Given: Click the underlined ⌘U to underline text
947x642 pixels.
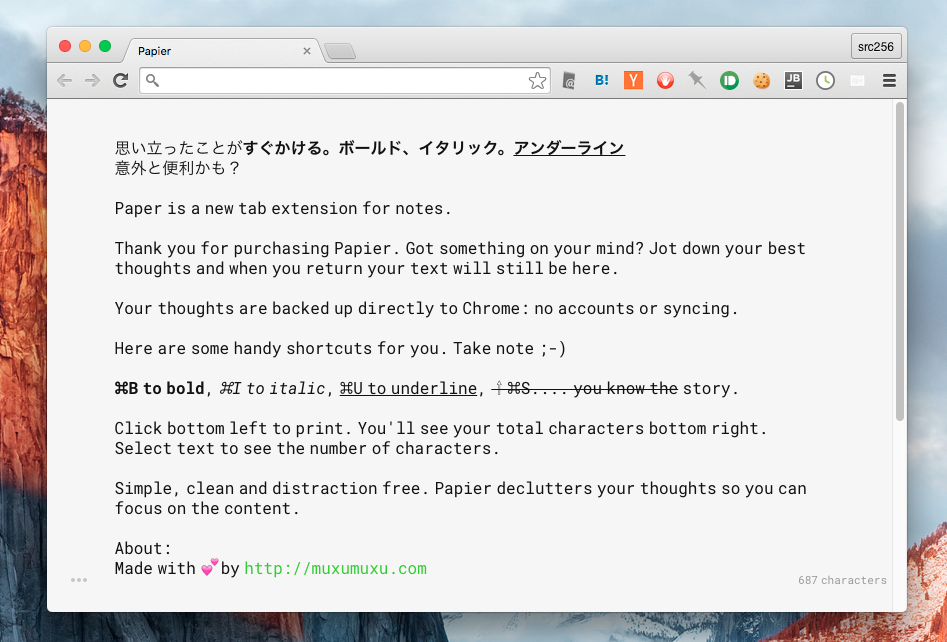Looking at the screenshot, I should point(408,388).
